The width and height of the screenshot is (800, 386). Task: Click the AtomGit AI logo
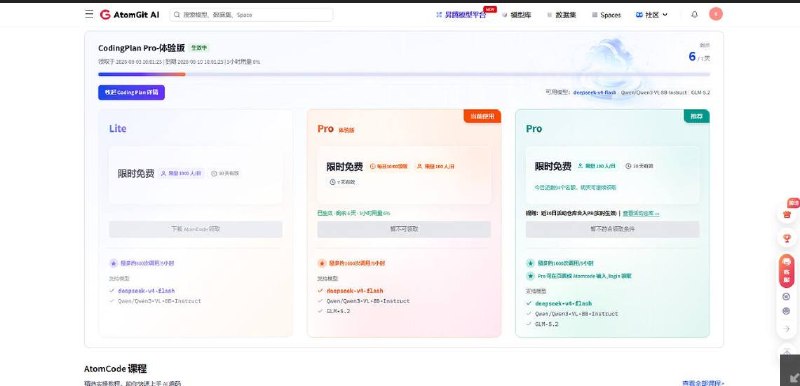coord(130,15)
